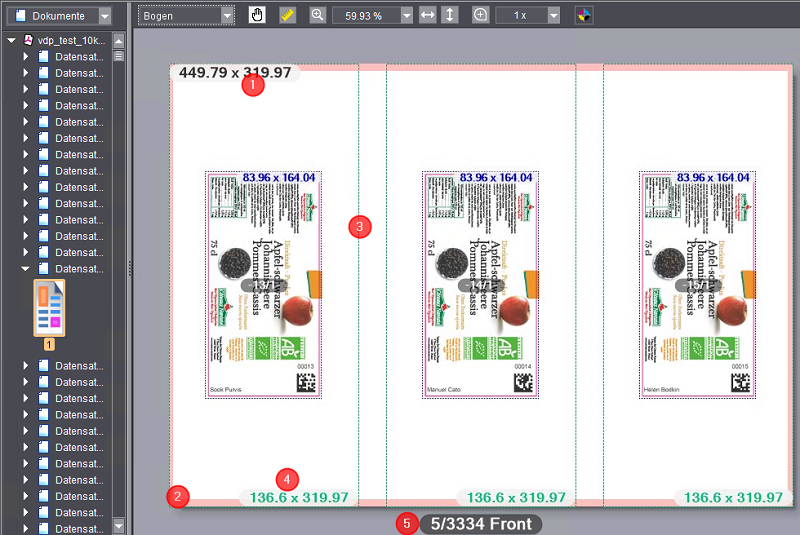The image size is (800, 535).
Task: Open the Bogen view mode dropdown
Action: (228, 16)
